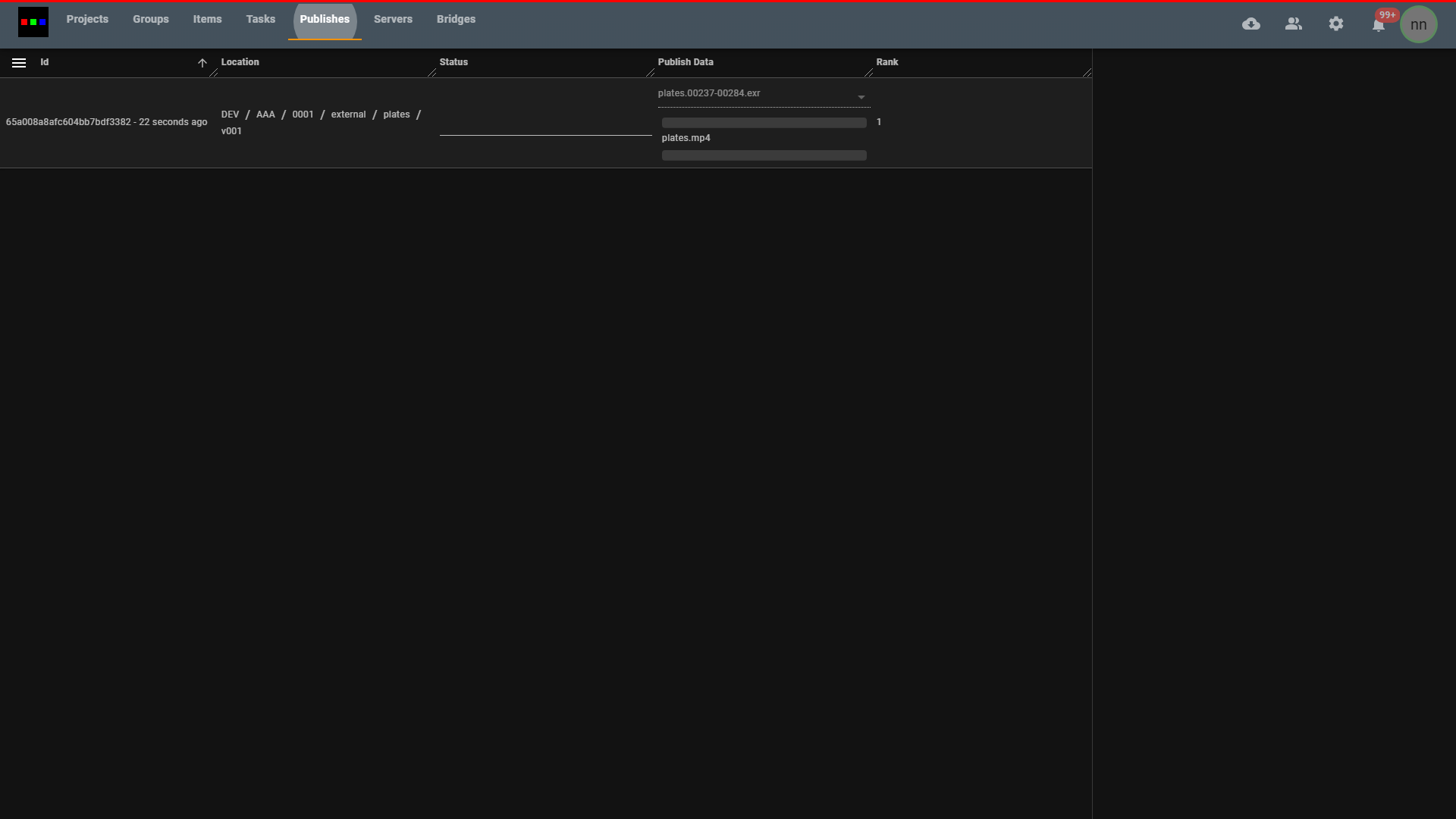Select the publish row Id cell
1456x819 pixels.
pos(106,122)
